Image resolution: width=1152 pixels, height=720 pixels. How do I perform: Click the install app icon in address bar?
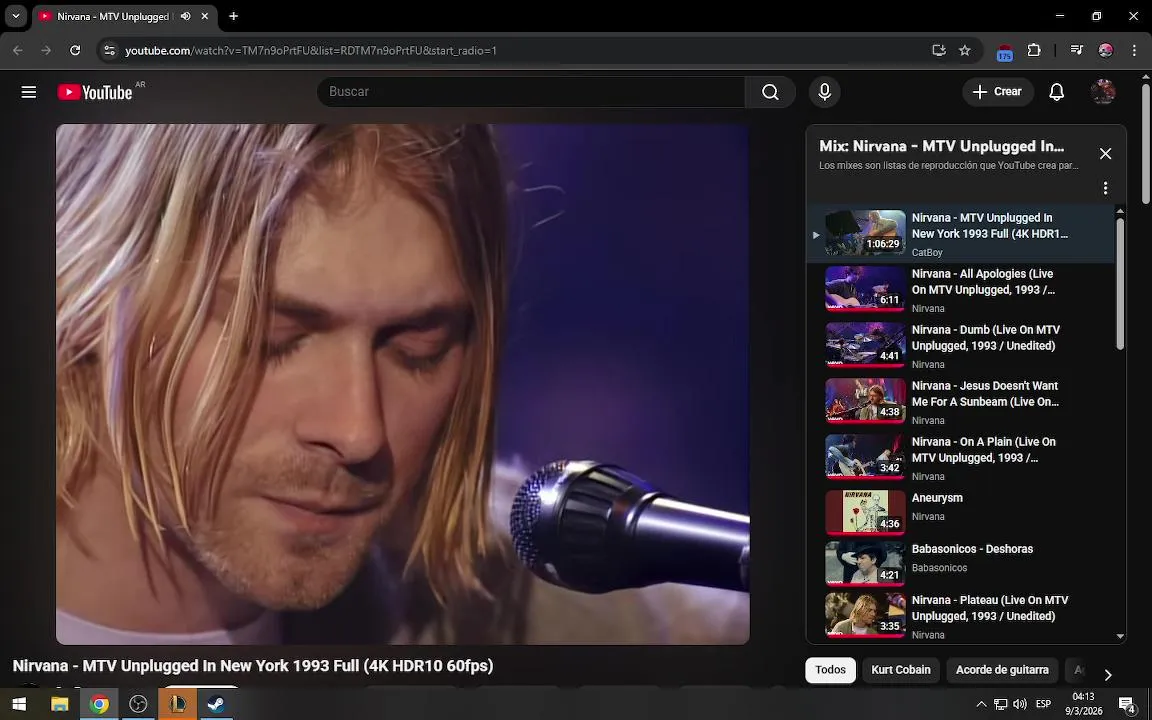pos(938,50)
